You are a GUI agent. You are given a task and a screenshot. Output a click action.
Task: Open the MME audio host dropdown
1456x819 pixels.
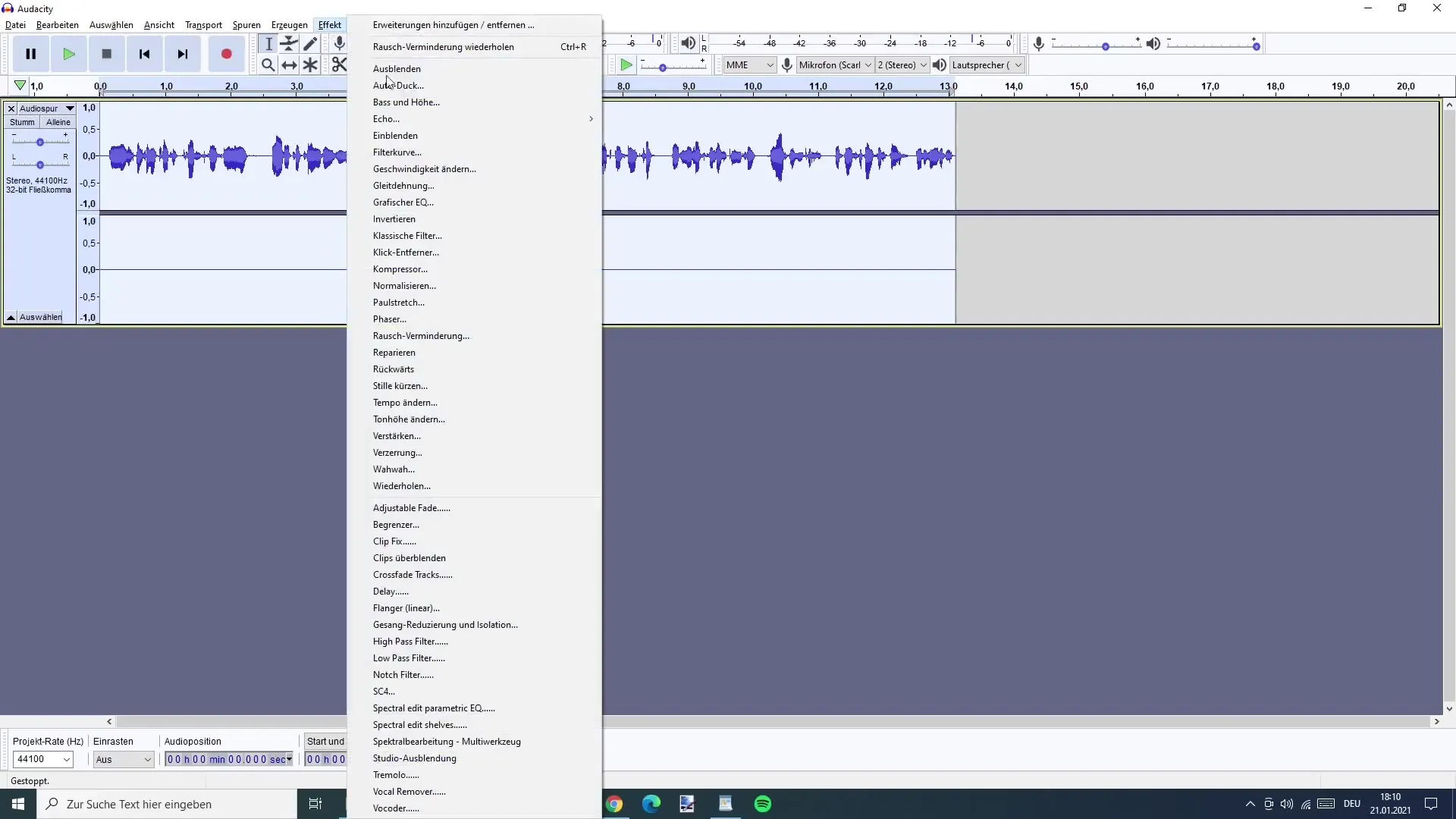(x=749, y=65)
